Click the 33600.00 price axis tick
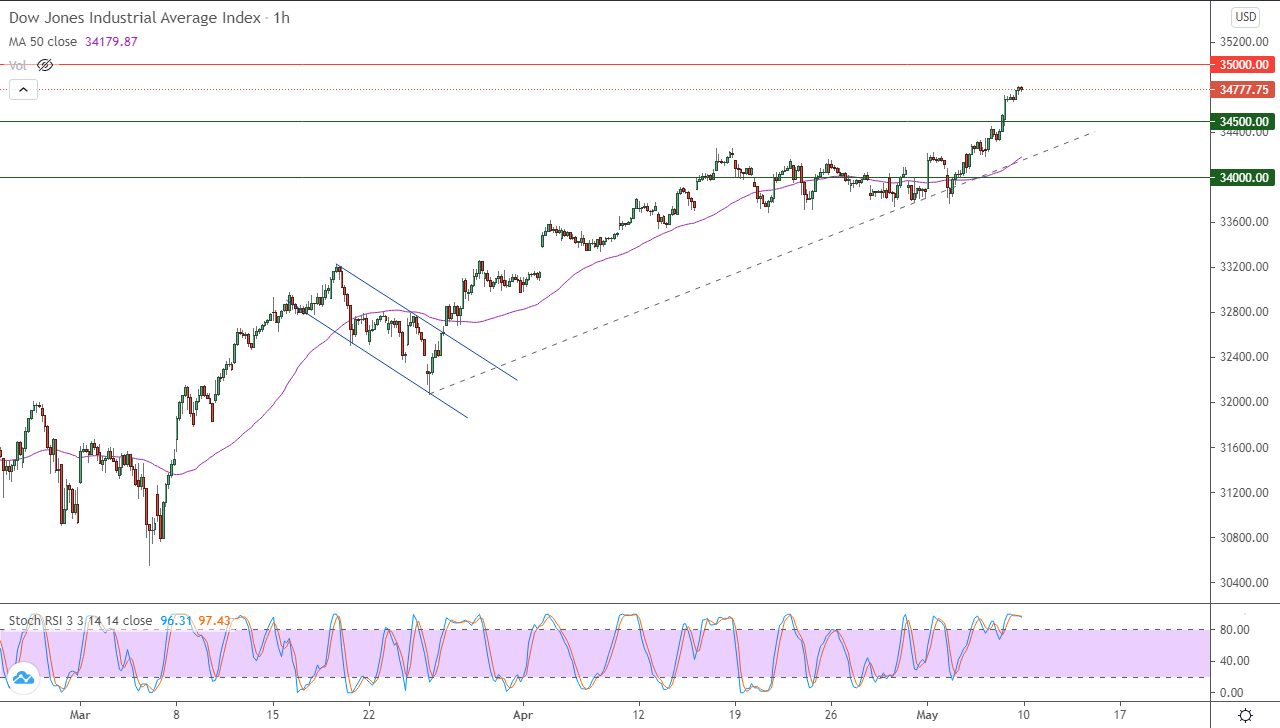This screenshot has height=728, width=1280. pos(1243,222)
